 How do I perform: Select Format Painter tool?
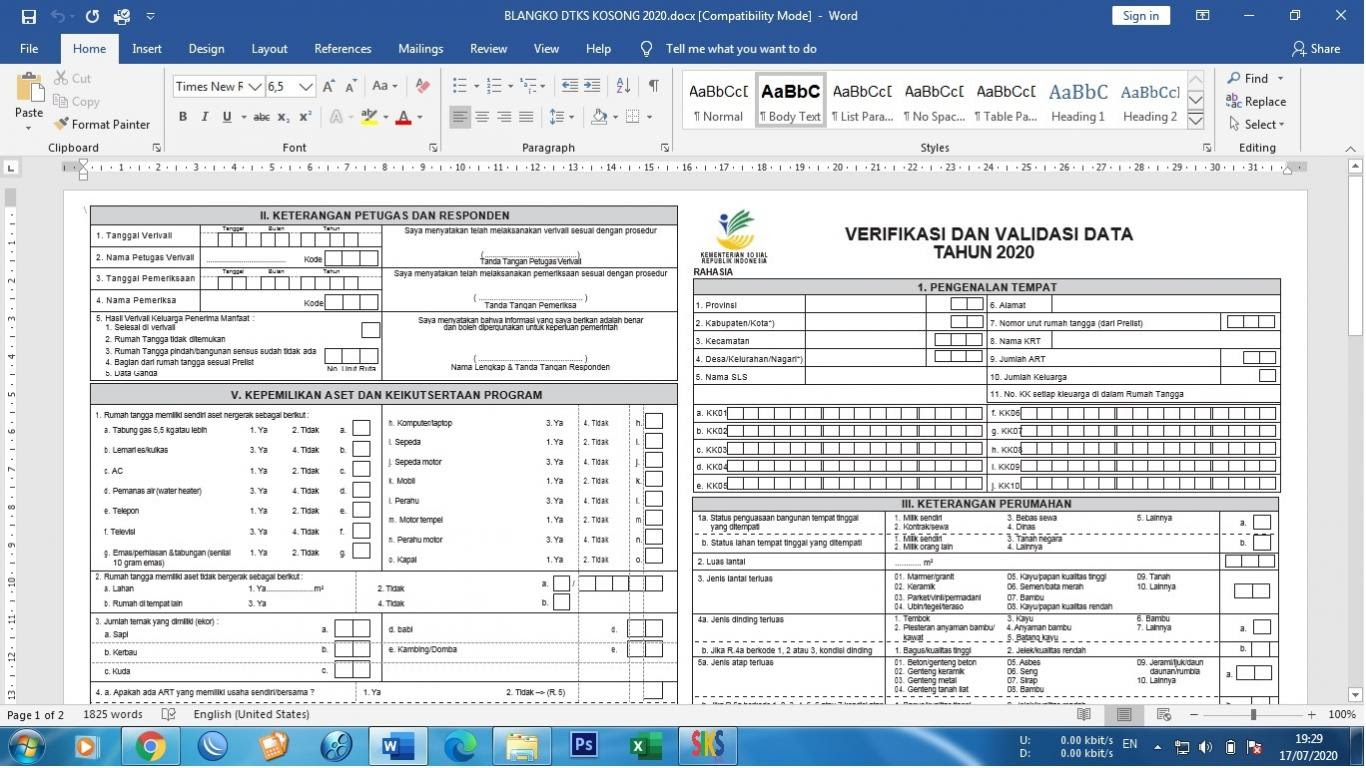102,124
